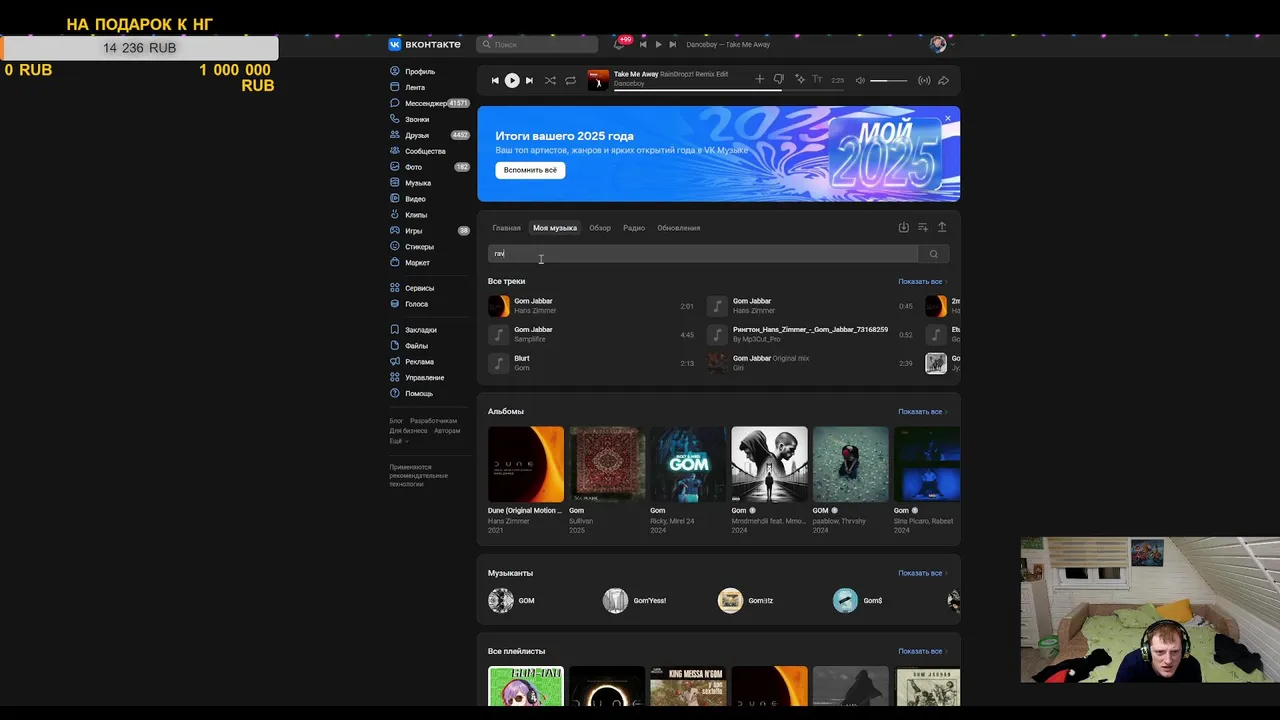The width and height of the screenshot is (1280, 720).
Task: Open Клипы section
Action: pyautogui.click(x=416, y=215)
